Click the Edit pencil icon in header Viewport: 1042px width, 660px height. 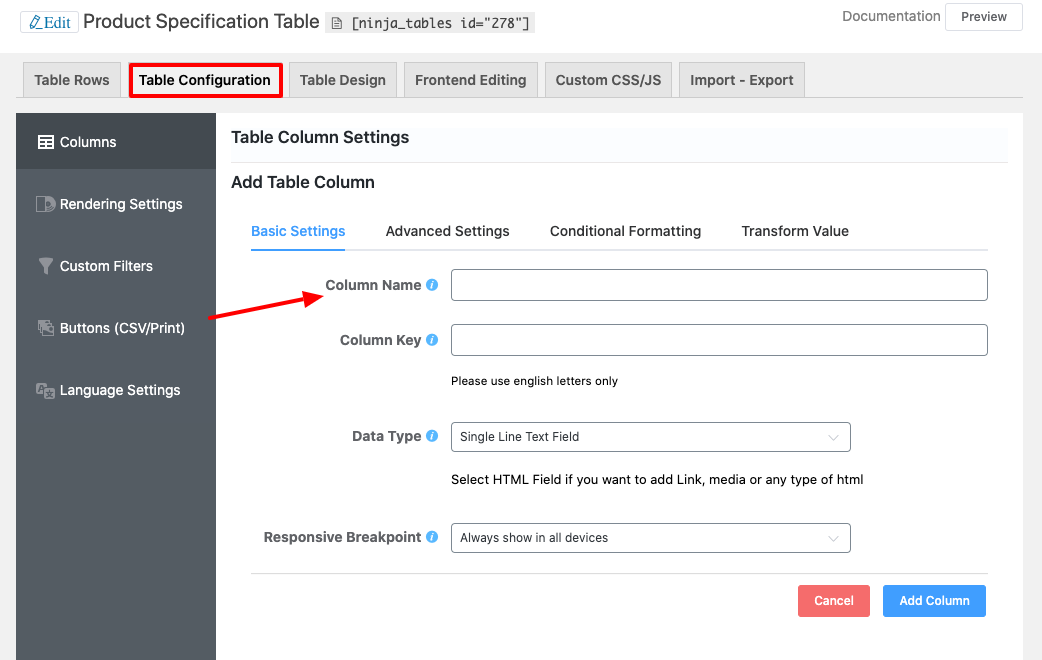[35, 21]
